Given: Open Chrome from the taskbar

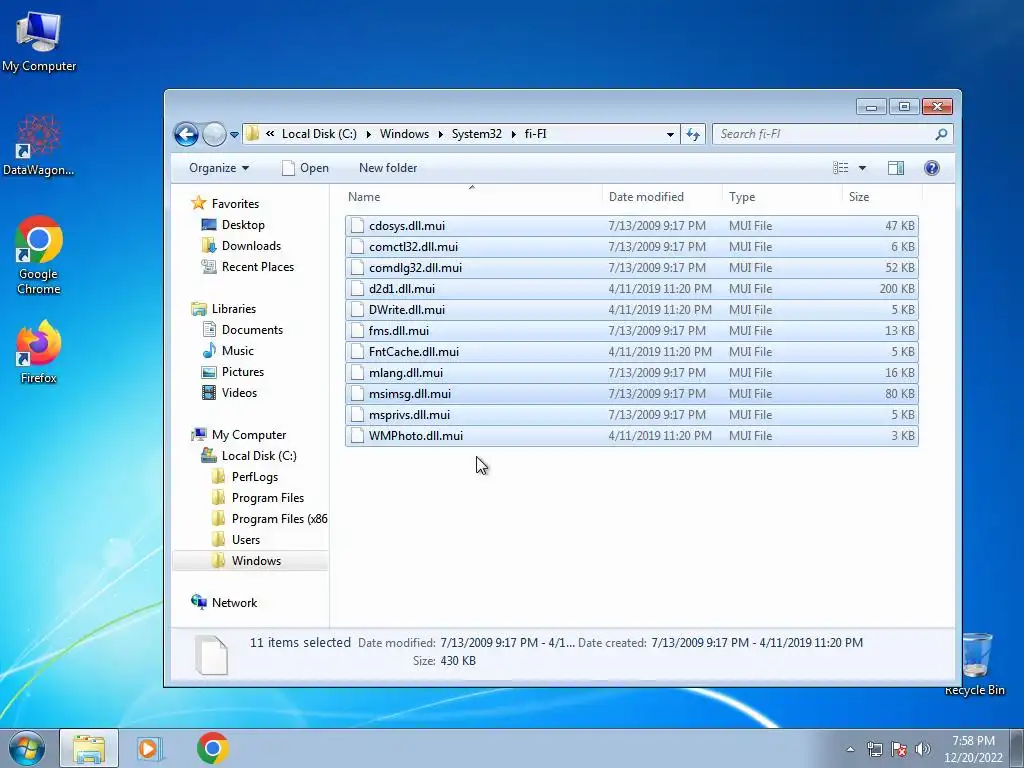Looking at the screenshot, I should tap(212, 748).
